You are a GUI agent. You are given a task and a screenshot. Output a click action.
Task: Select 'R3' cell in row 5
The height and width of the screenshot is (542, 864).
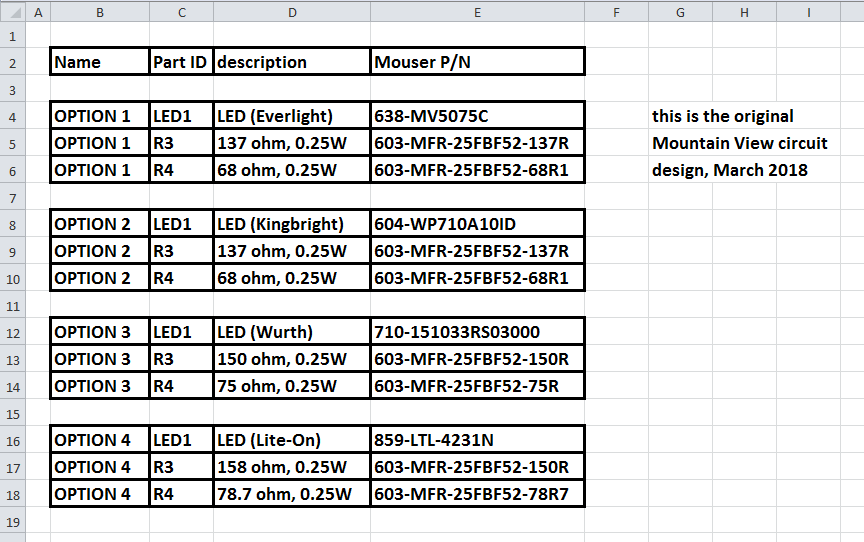click(182, 143)
